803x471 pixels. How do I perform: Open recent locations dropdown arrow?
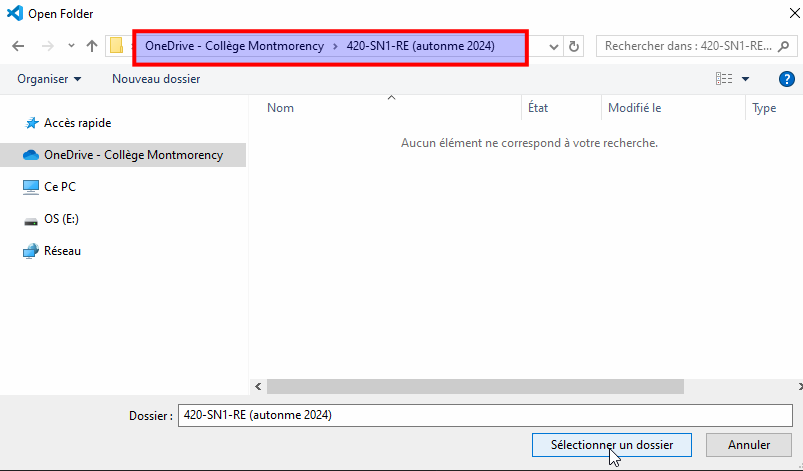(71, 46)
